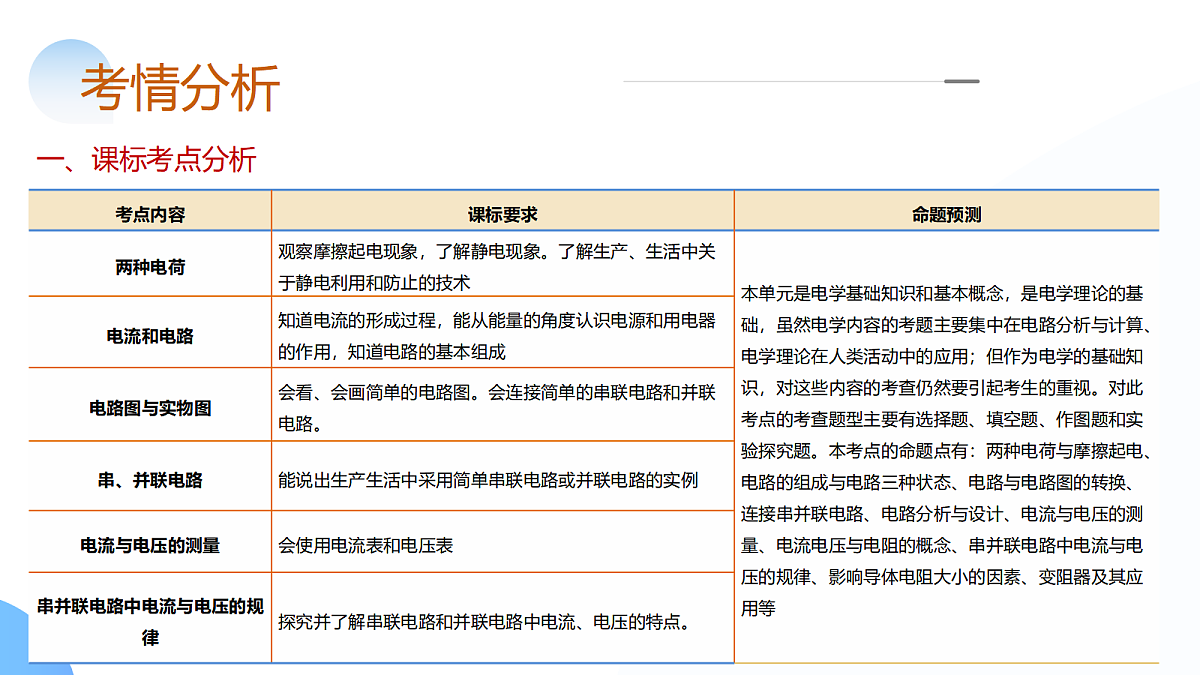Click the text starting 探究并了解串联电路
The width and height of the screenshot is (1200, 675).
tap(485, 622)
